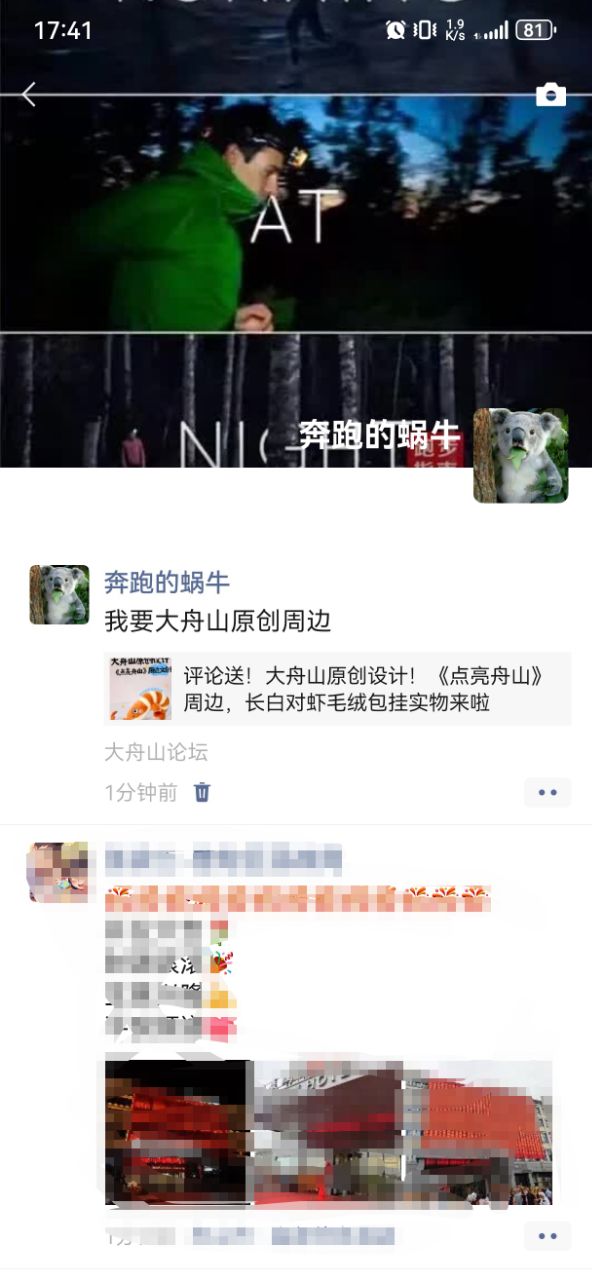Viewport: 592px width, 1280px height.
Task: Tap the white 奔跑的蜗牛 name on cover
Action: pos(380,434)
